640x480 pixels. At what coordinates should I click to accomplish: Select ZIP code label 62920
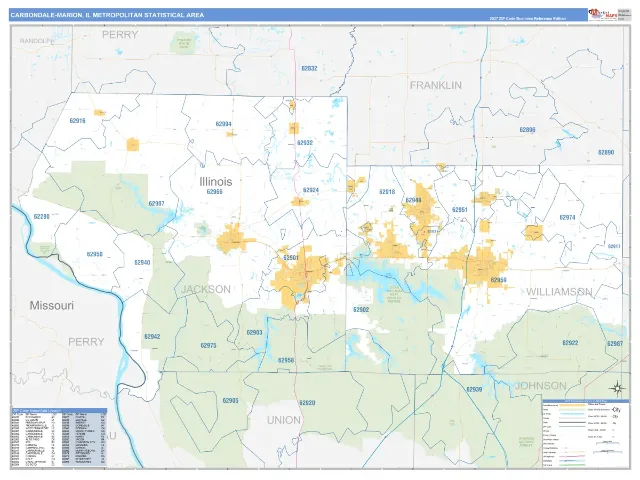pos(307,403)
